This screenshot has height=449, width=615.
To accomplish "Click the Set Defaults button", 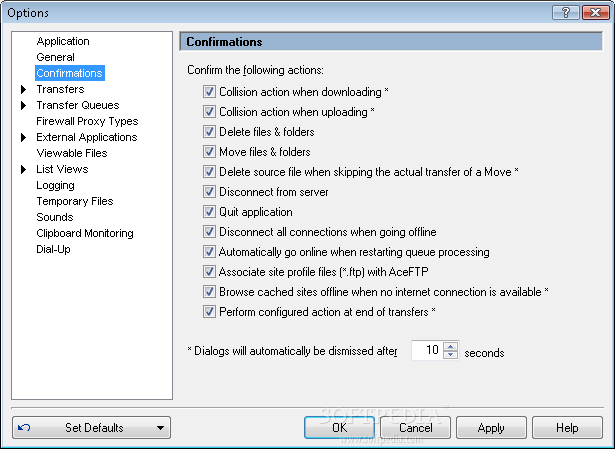I will [x=91, y=427].
